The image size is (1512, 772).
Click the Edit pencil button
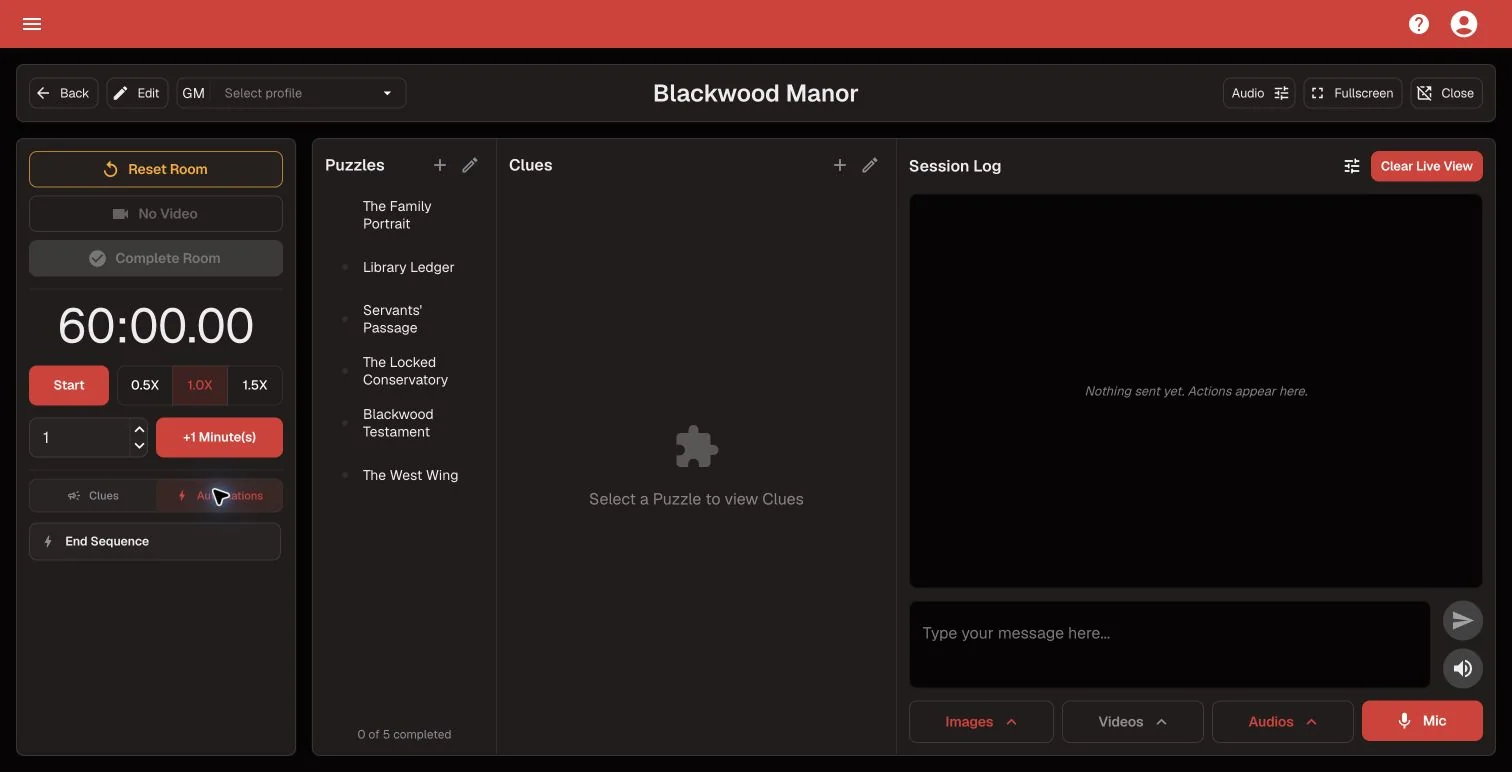click(x=138, y=93)
